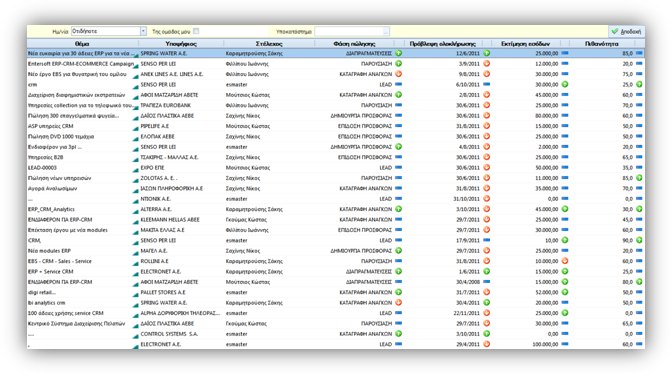
Task: Click the green phase icon beside date 4/8/2011
Action: coord(398,146)
